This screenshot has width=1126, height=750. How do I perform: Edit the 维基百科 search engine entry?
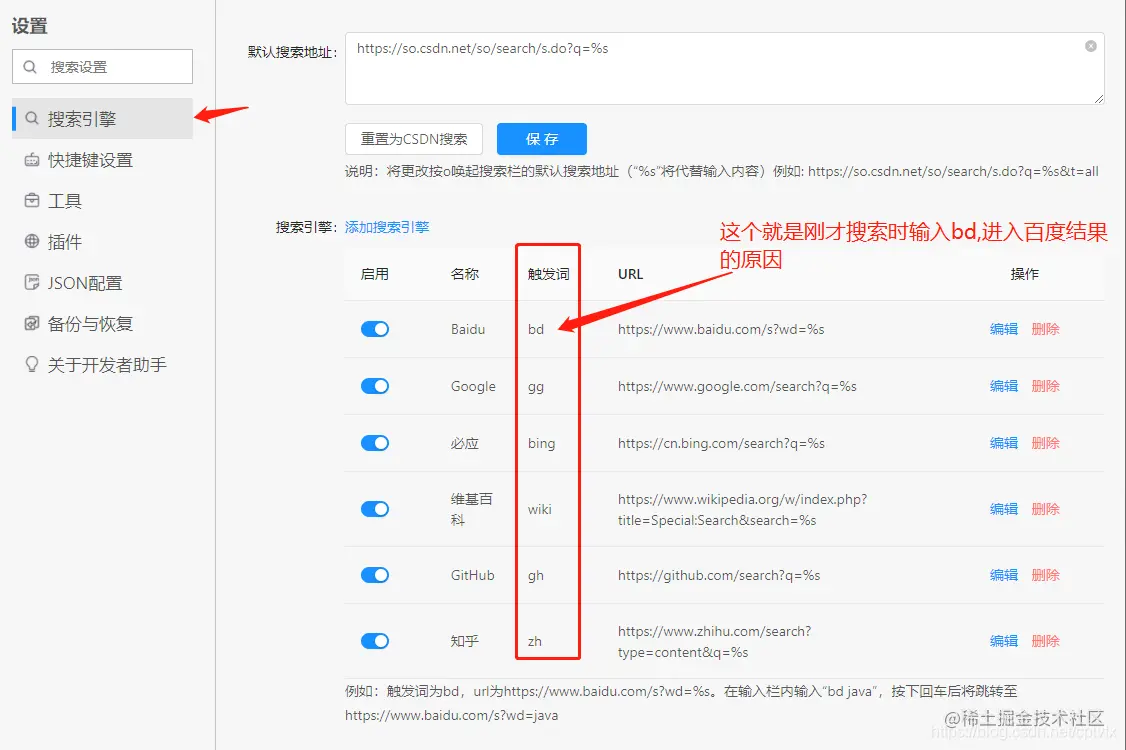pos(1004,509)
